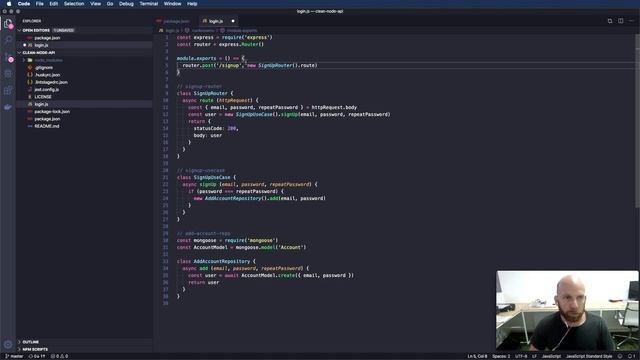This screenshot has width=640, height=360.
Task: Click the feedback smiley icon in the status bar
Action: (x=620, y=356)
